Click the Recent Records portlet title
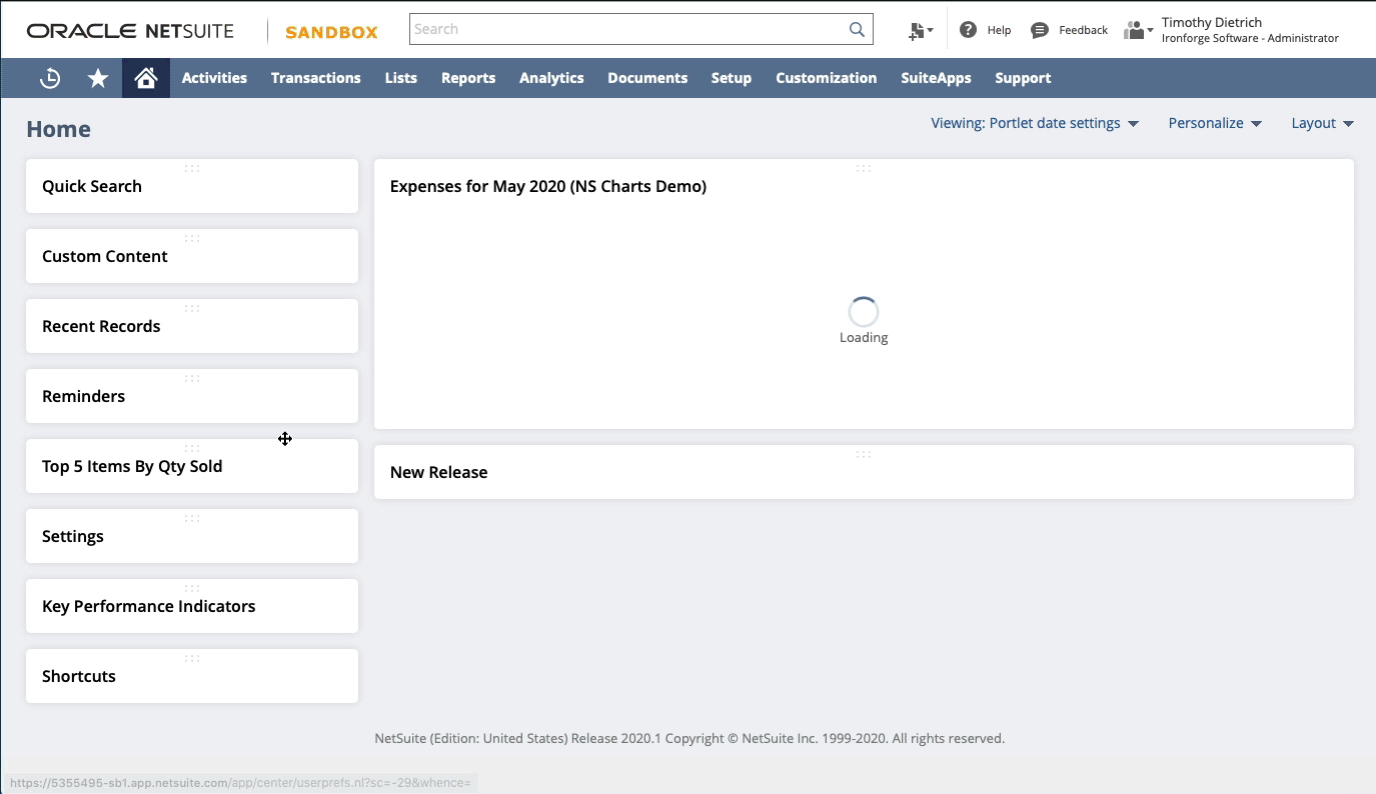This screenshot has height=794, width=1376. pos(101,326)
